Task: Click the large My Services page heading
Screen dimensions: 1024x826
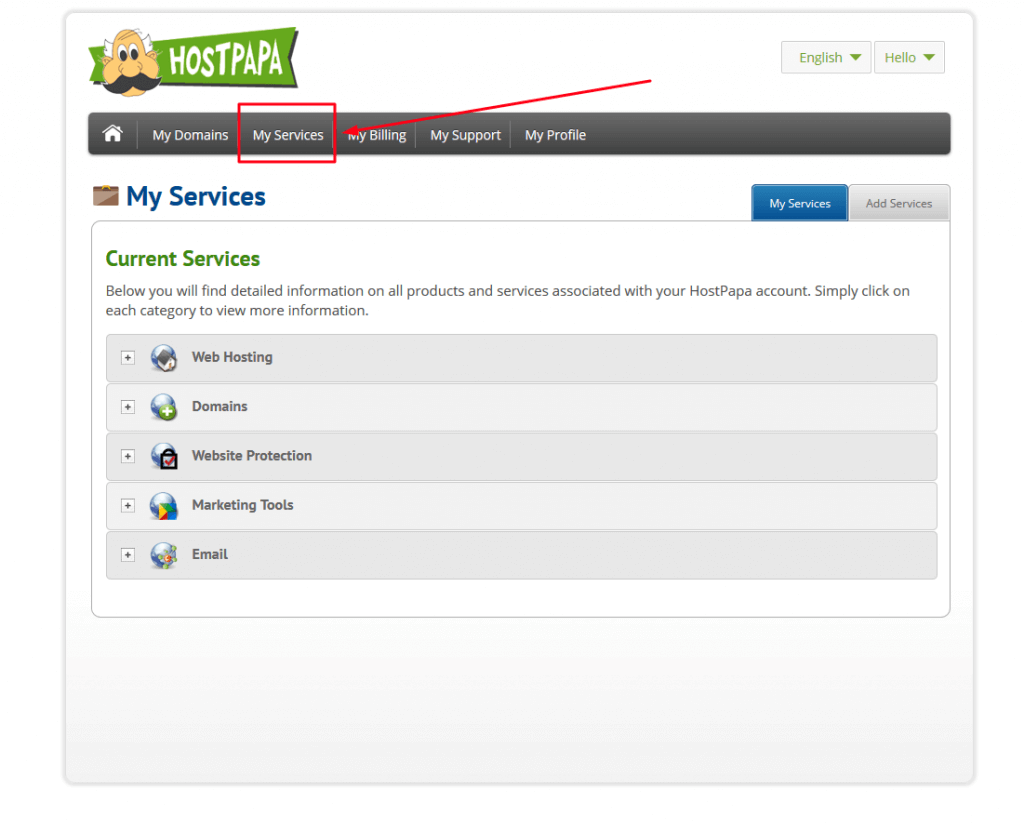Action: [196, 197]
